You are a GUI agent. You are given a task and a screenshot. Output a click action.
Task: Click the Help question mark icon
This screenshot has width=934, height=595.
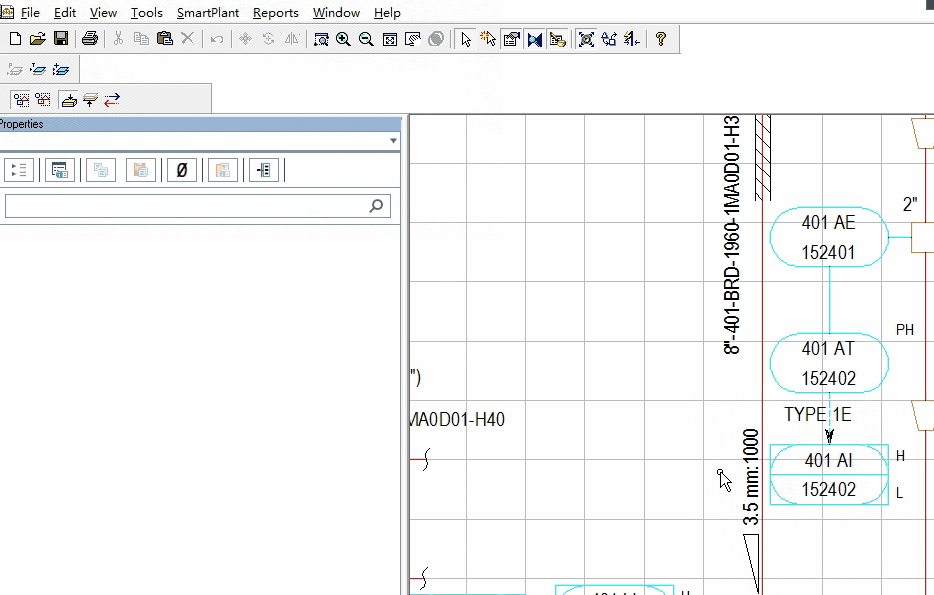pos(661,39)
